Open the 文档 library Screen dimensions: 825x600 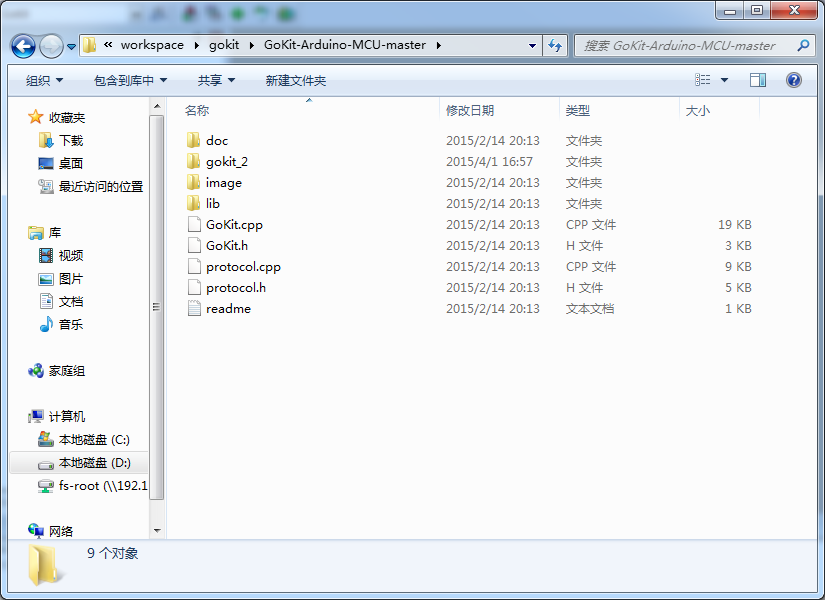(71, 302)
